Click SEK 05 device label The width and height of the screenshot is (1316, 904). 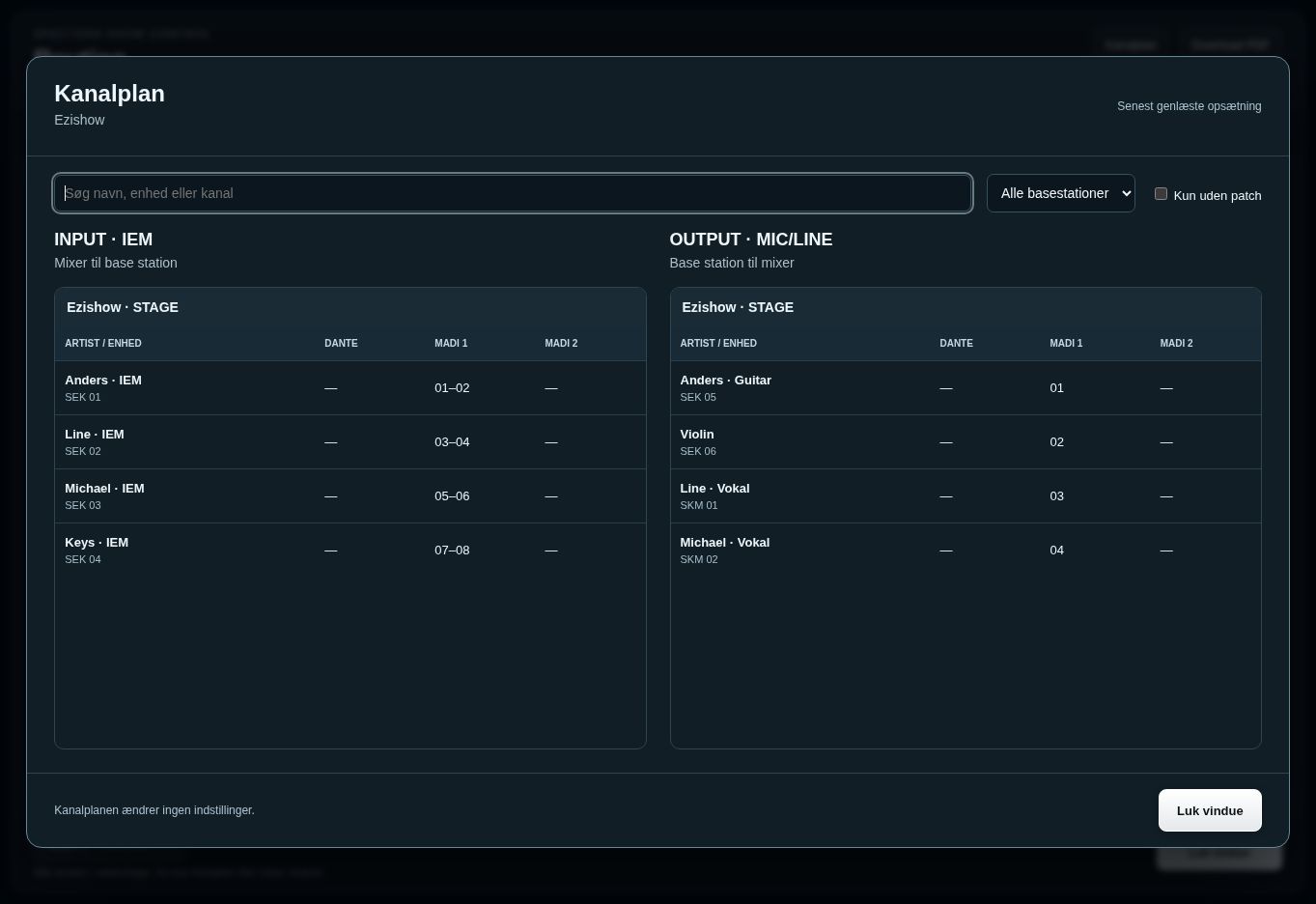coord(698,397)
